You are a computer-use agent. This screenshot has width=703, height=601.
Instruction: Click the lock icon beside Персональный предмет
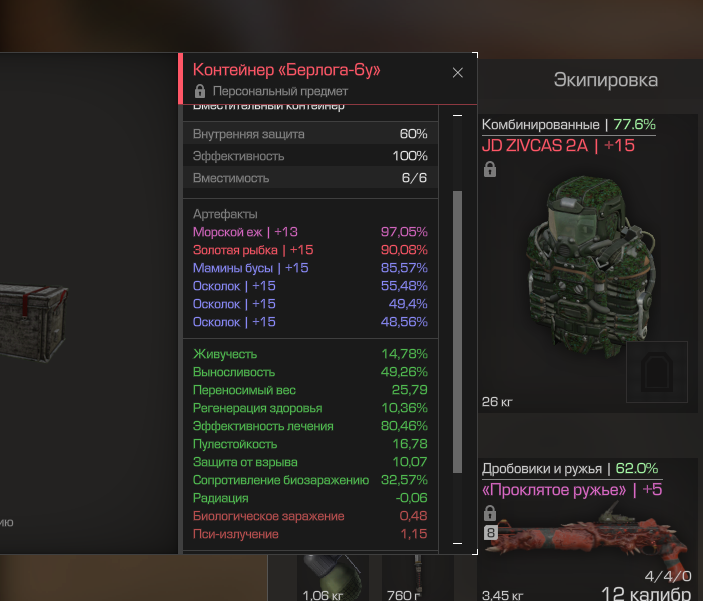tap(200, 91)
